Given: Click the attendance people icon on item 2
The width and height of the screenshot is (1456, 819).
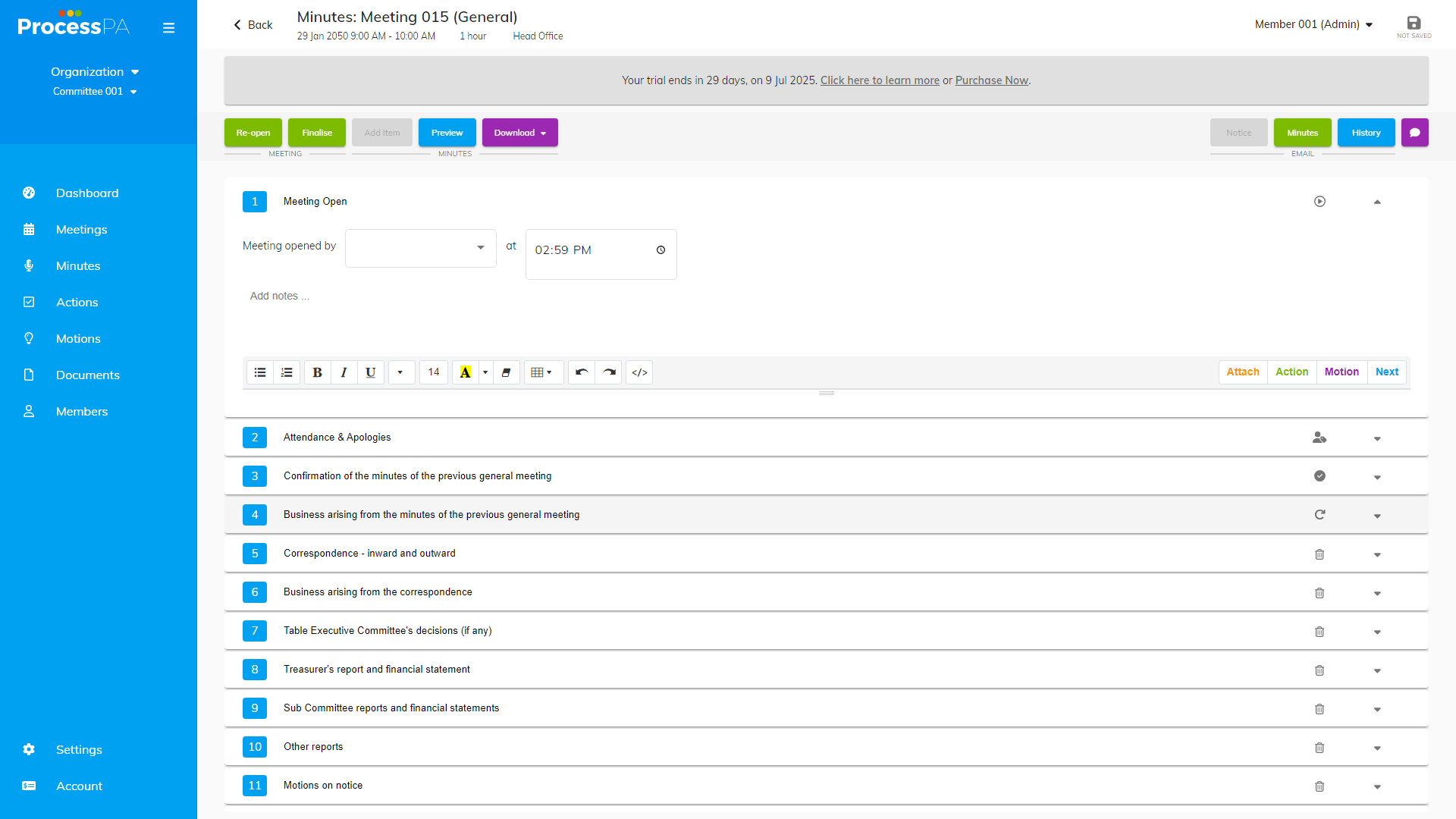Looking at the screenshot, I should (x=1319, y=438).
